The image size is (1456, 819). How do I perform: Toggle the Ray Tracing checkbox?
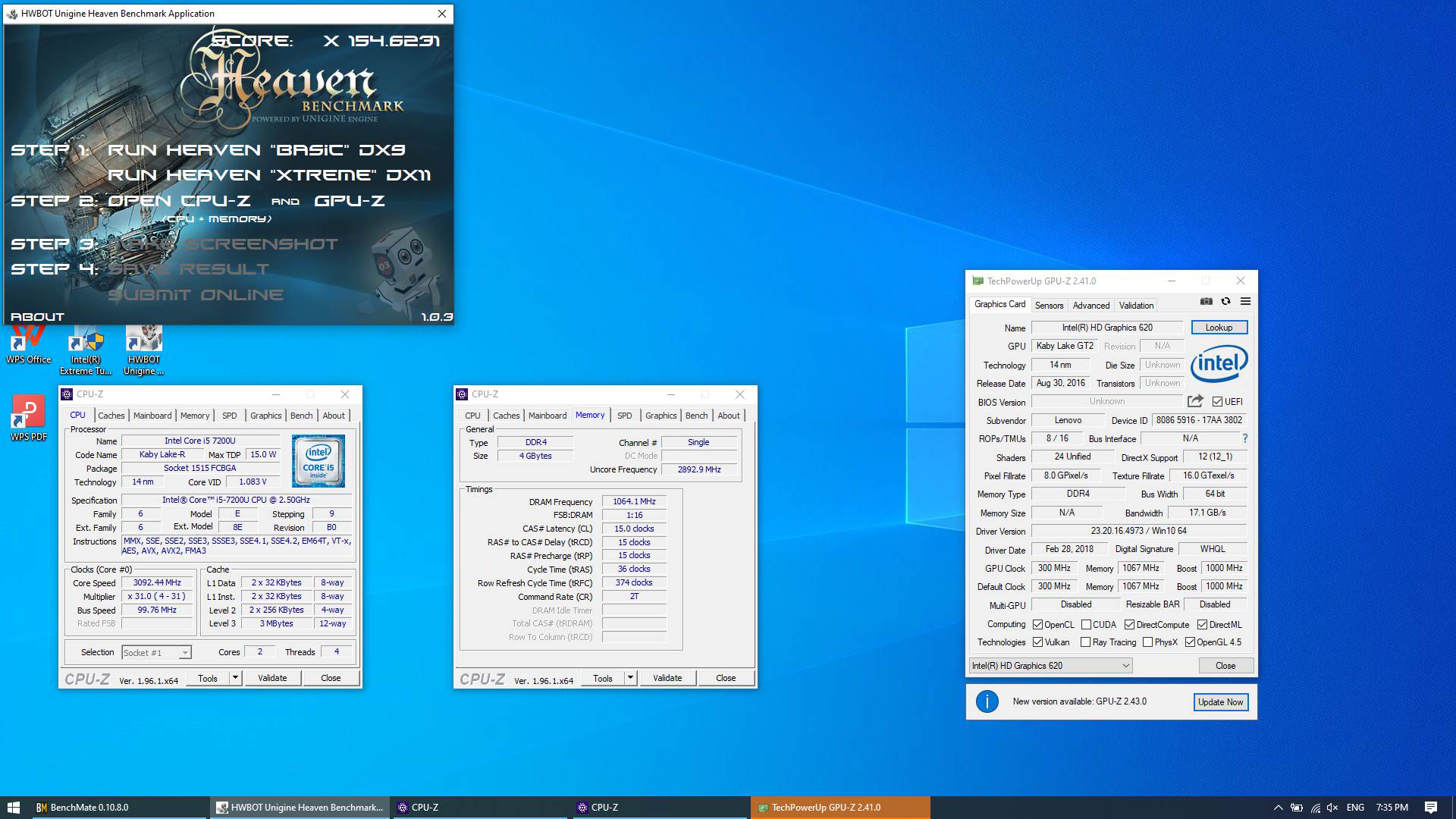pos(1086,642)
